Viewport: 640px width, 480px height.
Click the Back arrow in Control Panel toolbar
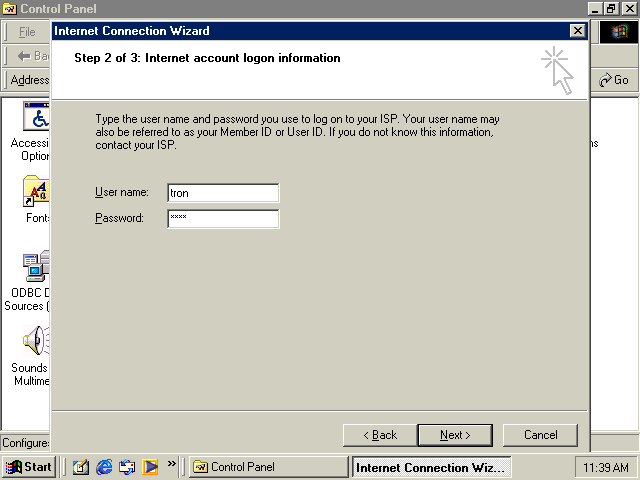coord(33,56)
